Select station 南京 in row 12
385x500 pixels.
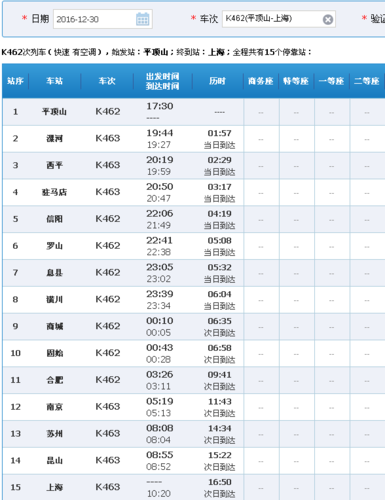pyautogui.click(x=54, y=407)
